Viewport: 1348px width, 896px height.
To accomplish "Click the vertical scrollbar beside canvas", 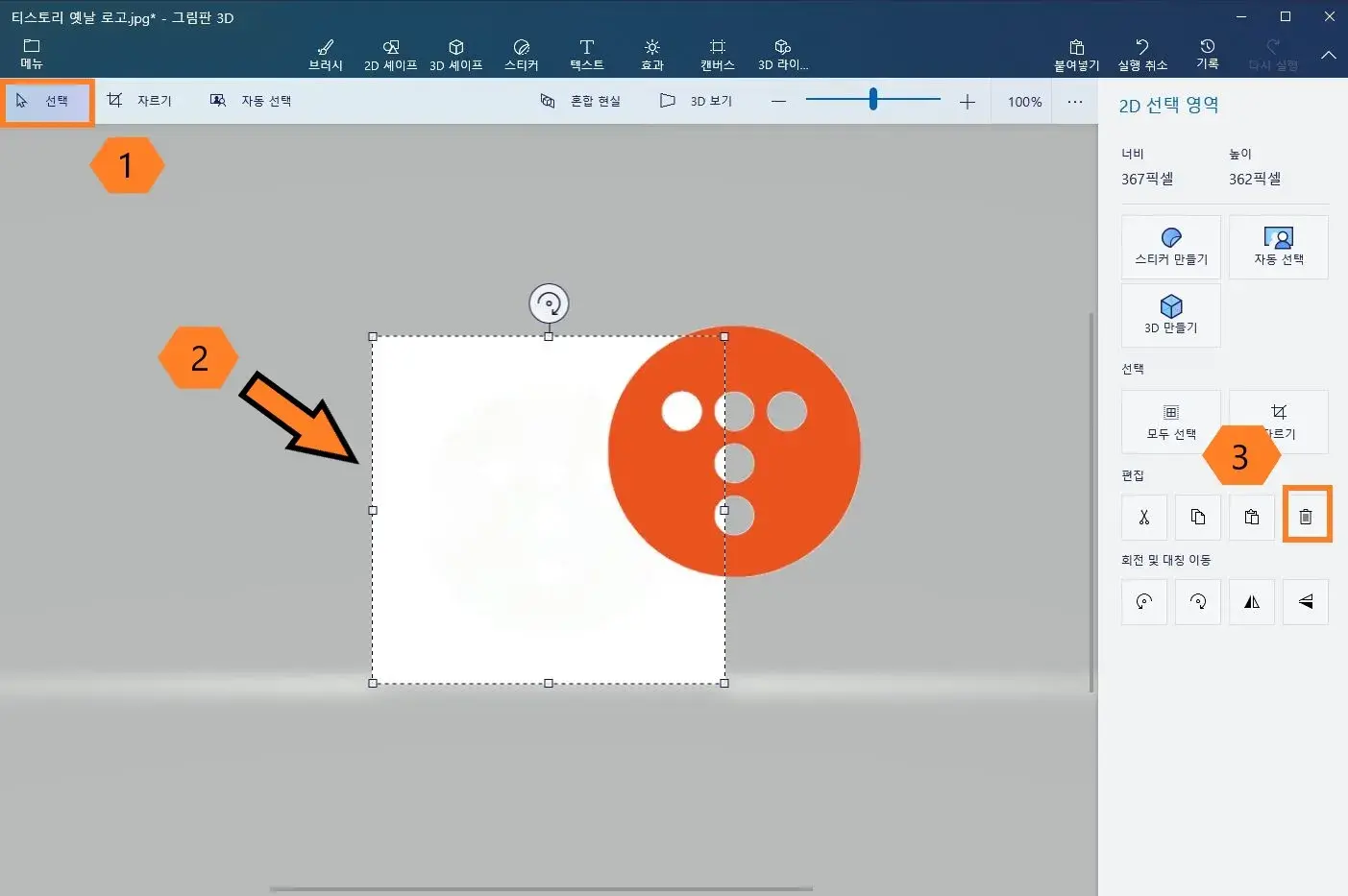I will (1091, 501).
